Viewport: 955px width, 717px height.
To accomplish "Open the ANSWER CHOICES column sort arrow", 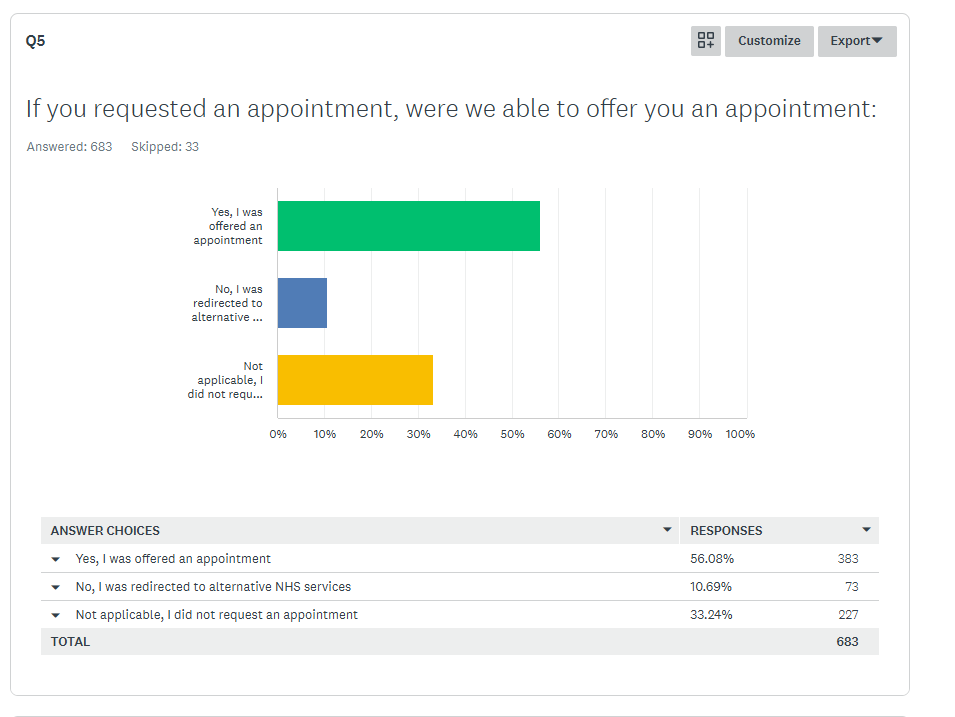I will 667,530.
